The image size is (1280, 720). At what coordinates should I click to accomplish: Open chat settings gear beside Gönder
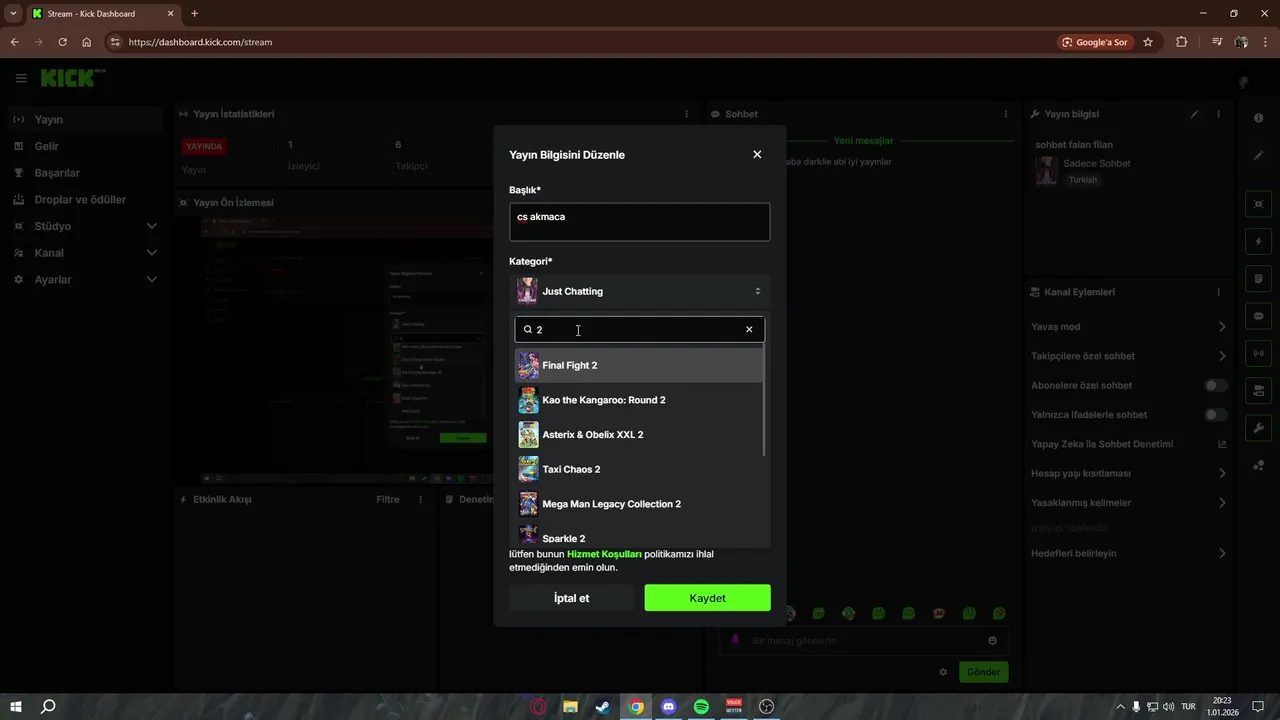943,672
